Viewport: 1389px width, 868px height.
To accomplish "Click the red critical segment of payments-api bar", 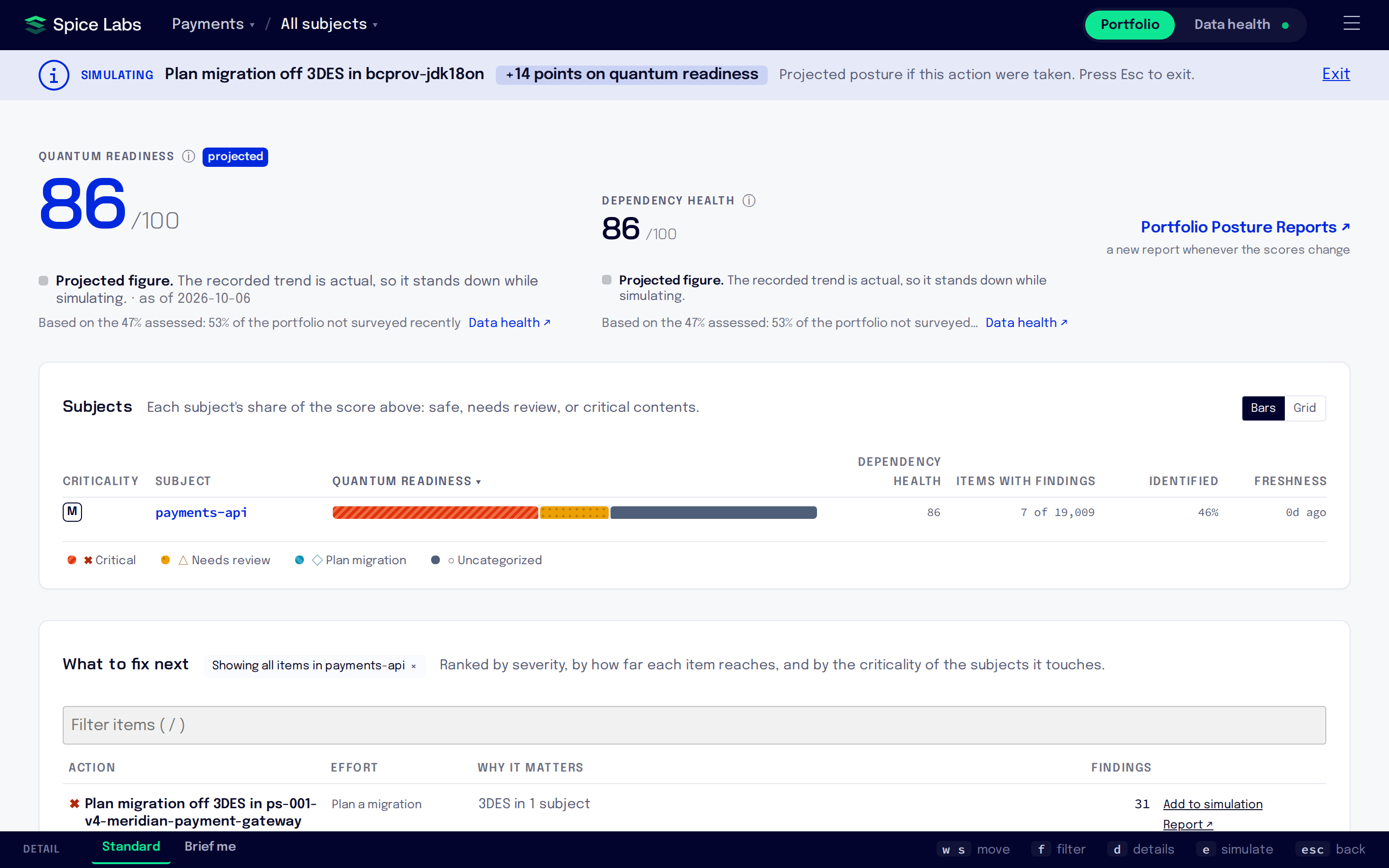I will tap(435, 512).
